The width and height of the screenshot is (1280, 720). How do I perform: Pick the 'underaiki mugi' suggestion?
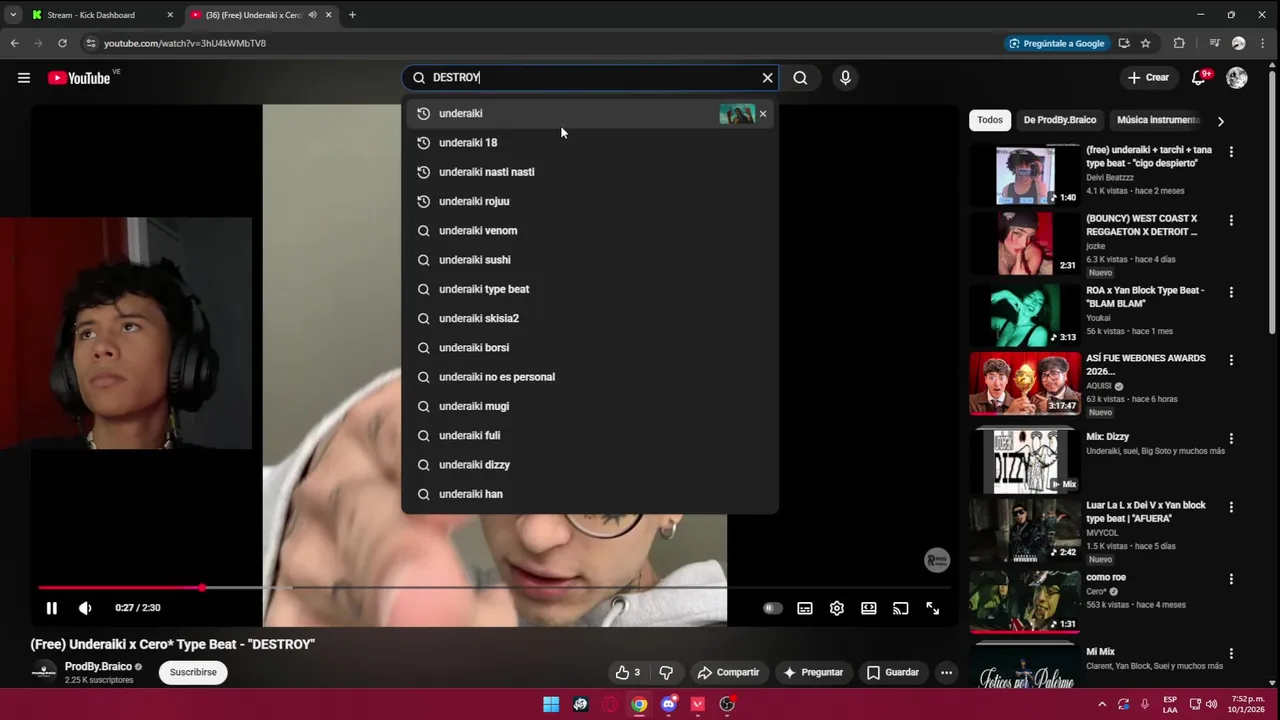click(590, 407)
